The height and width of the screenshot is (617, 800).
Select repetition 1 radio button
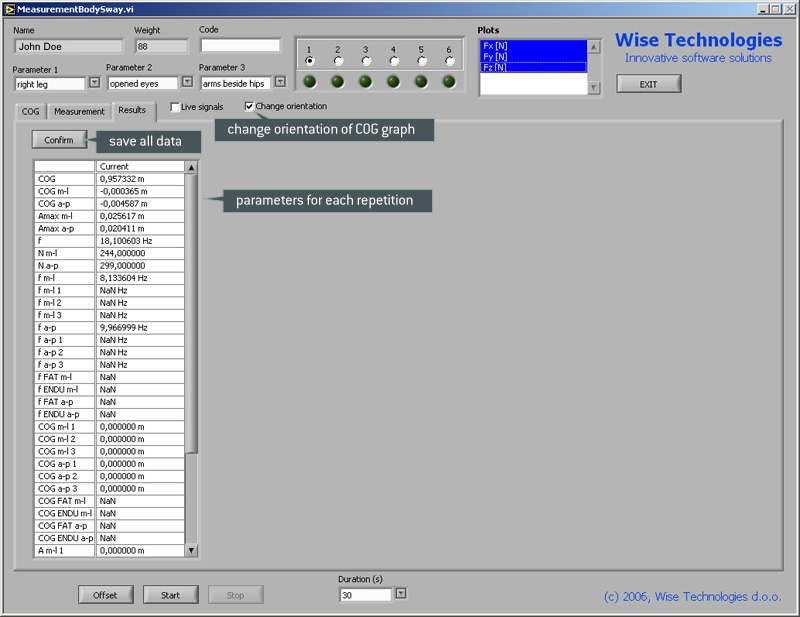click(x=310, y=61)
